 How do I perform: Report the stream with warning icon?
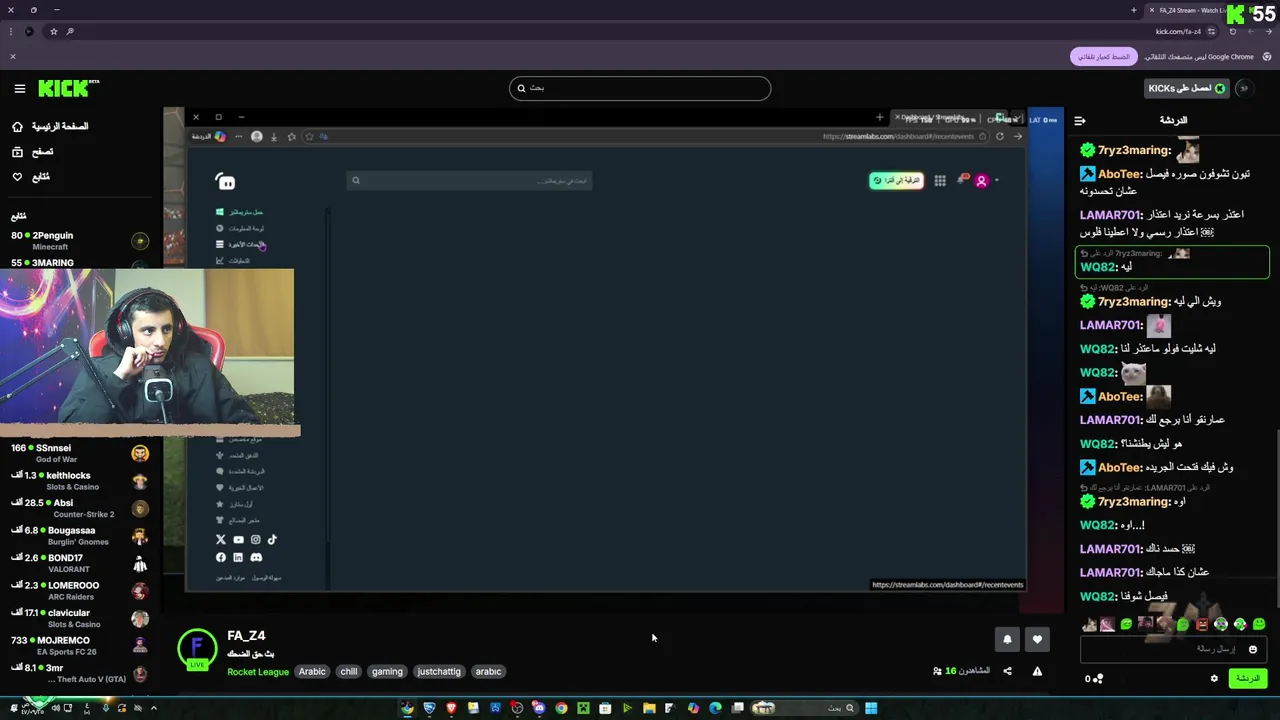tap(1037, 671)
